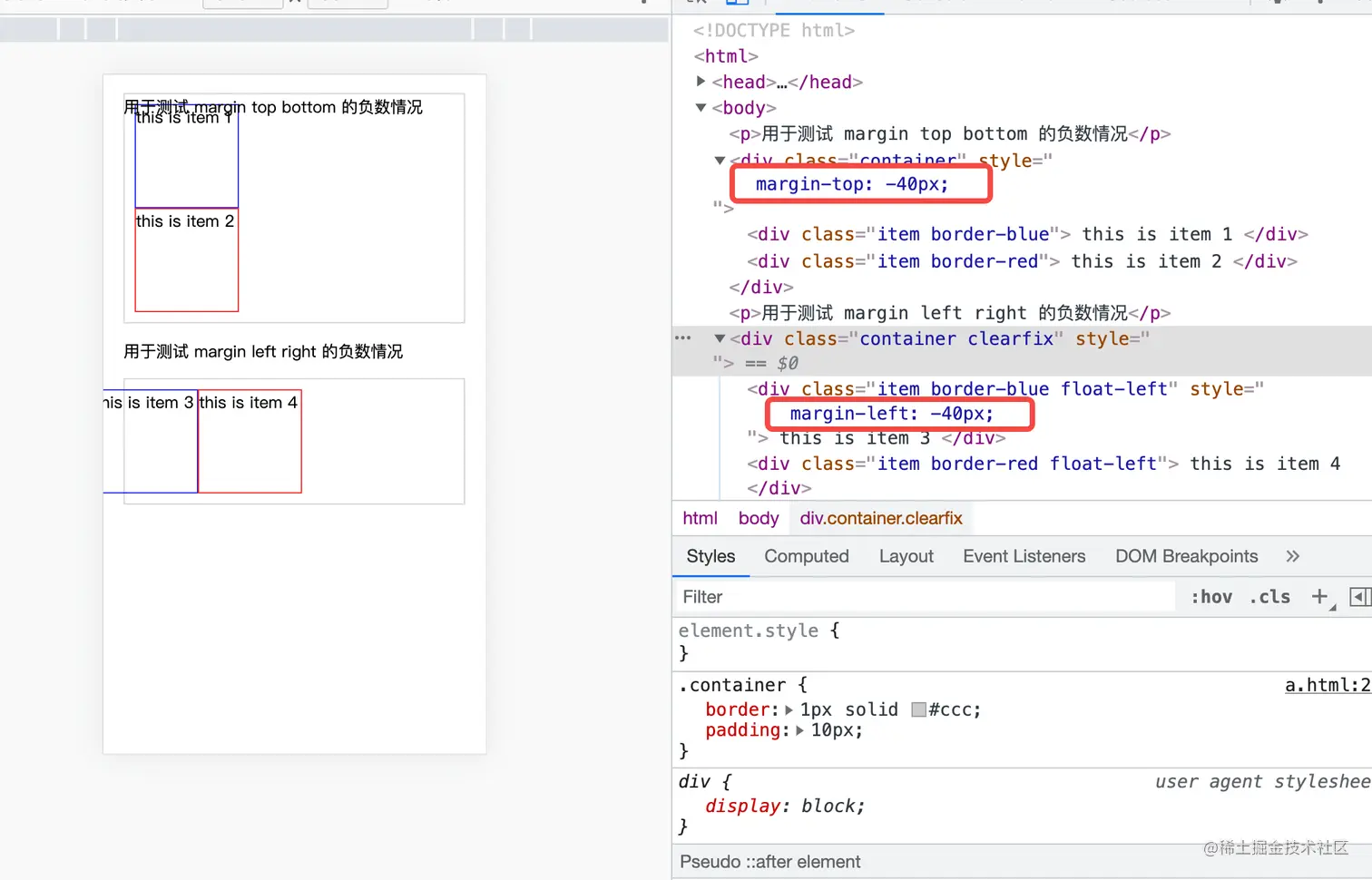The width and height of the screenshot is (1372, 880).
Task: Toggle the computed styles sidebar pane icon
Action: 1360,596
